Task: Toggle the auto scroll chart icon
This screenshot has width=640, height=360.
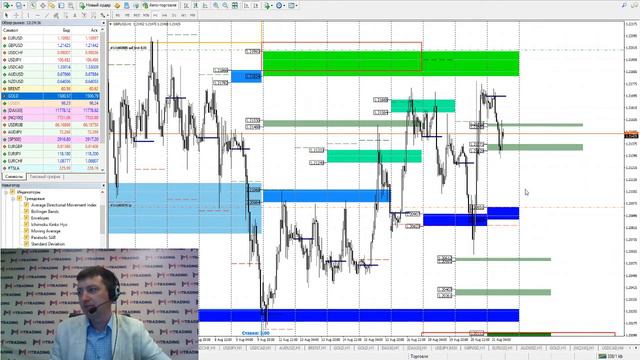Action: (x=246, y=6)
